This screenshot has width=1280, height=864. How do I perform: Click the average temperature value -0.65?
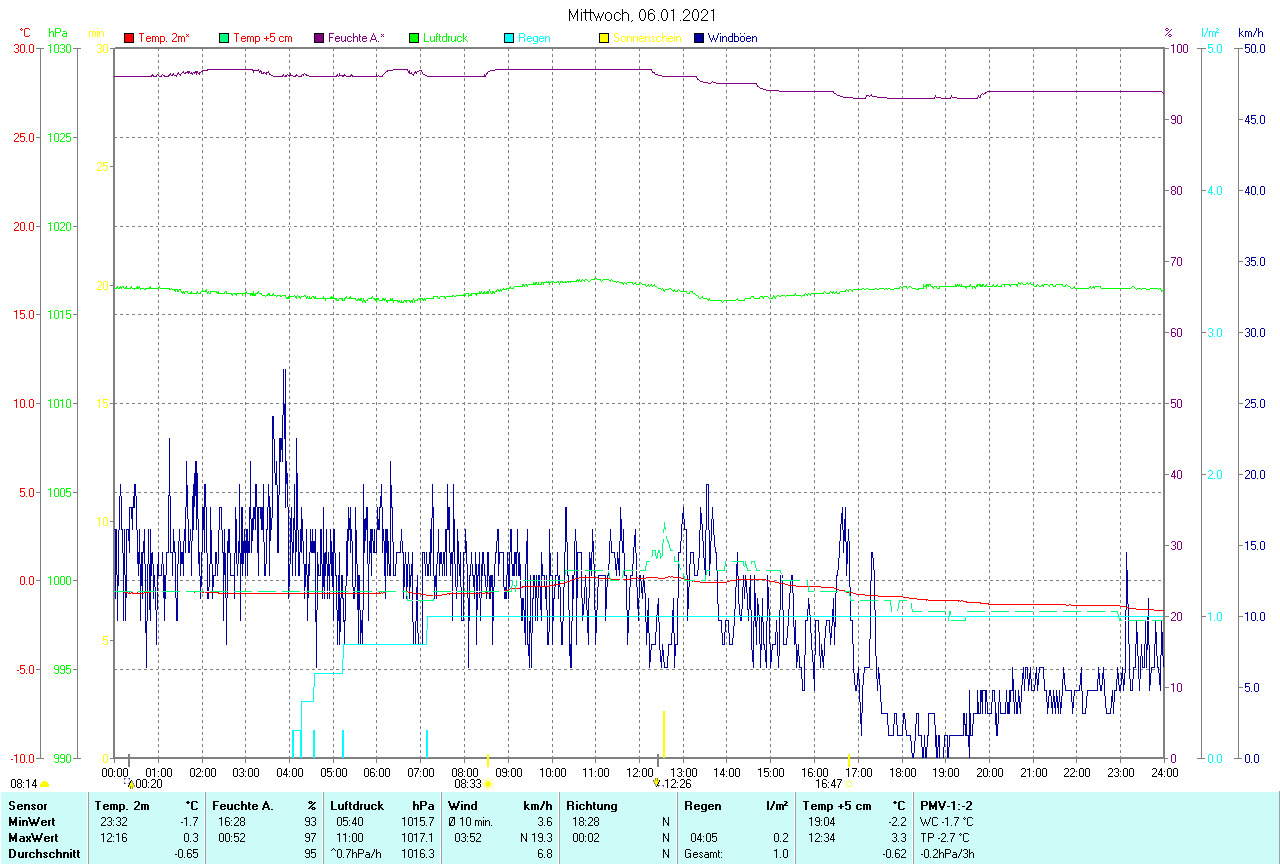tap(186, 854)
